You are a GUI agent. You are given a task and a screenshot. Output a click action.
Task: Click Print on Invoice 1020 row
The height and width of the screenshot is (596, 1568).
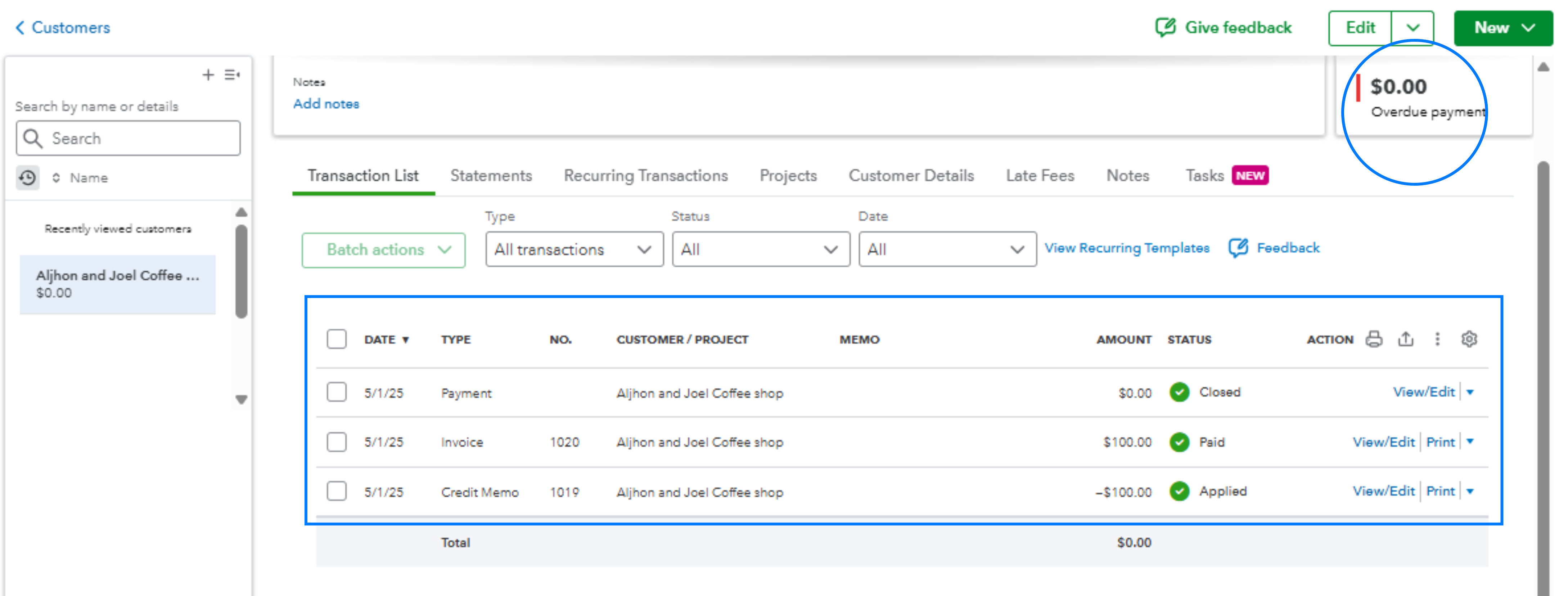(x=1440, y=442)
